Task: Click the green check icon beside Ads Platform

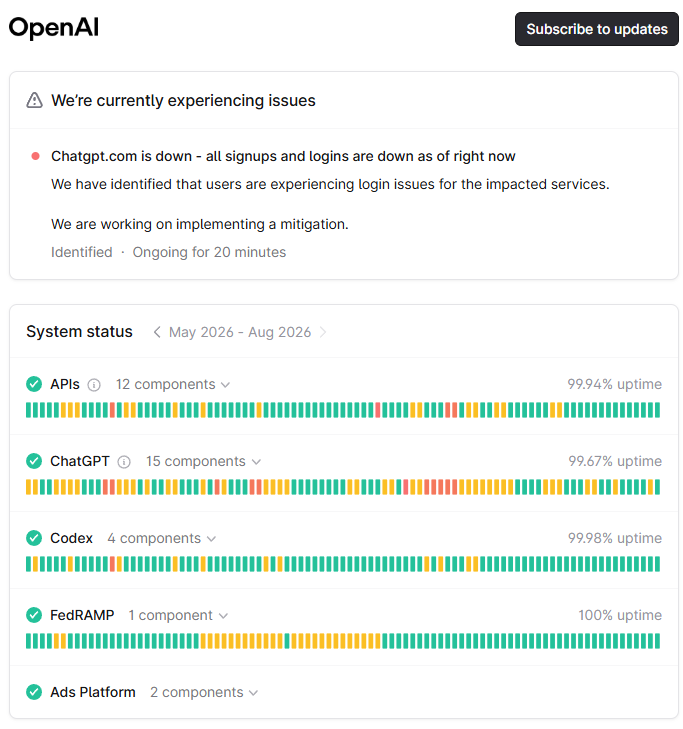Action: [x=34, y=692]
